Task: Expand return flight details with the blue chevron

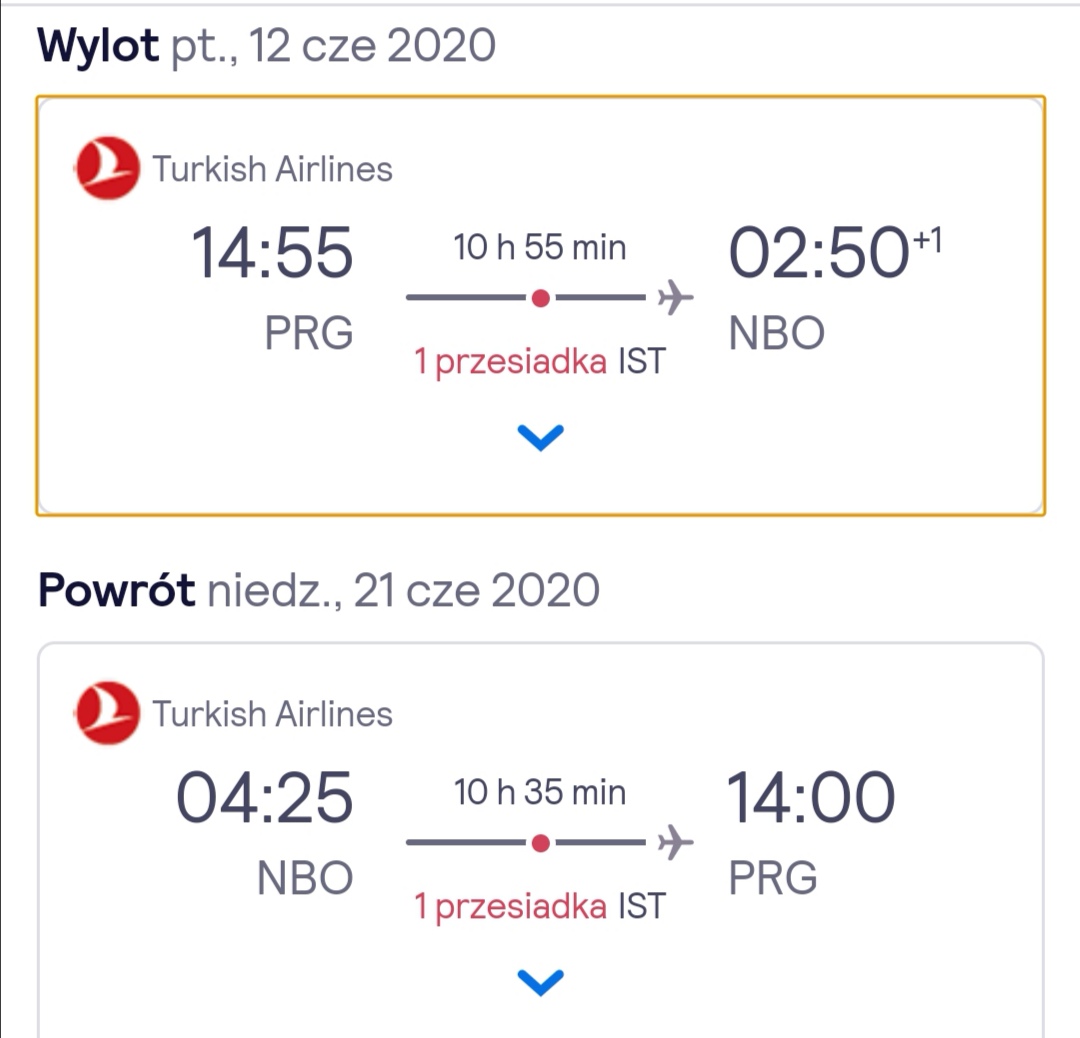Action: coord(541,982)
